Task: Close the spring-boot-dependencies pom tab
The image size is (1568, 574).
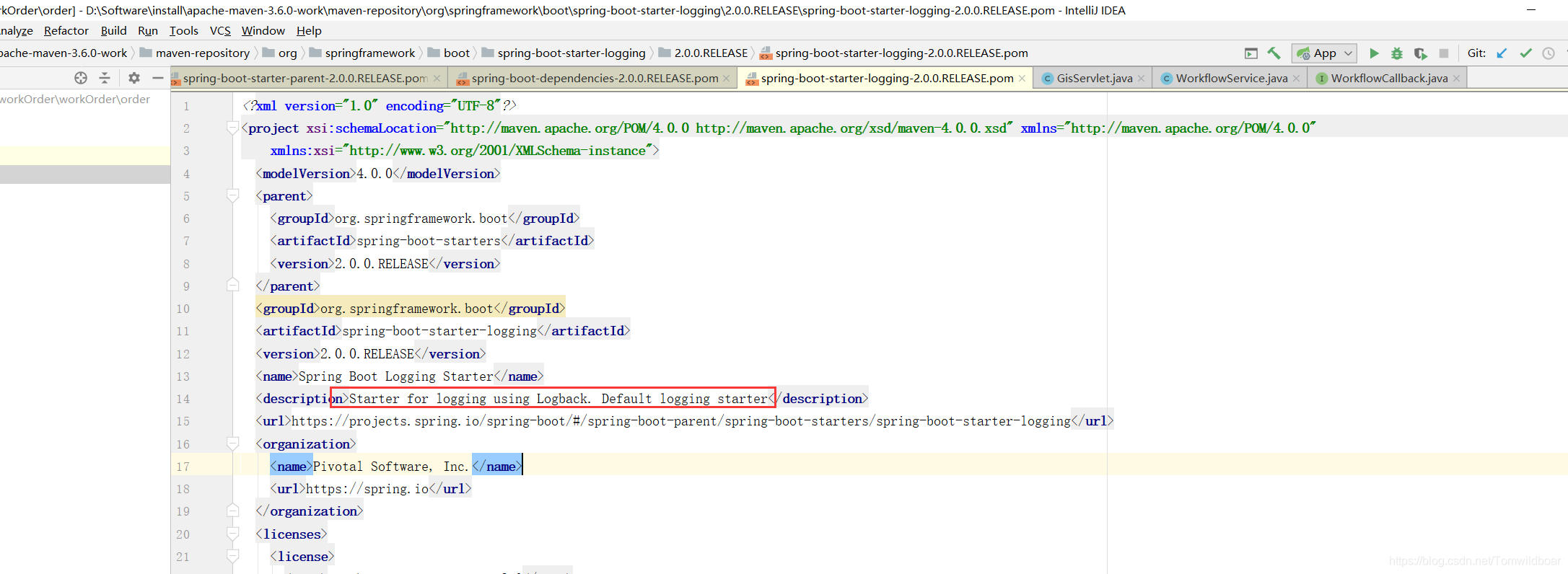Action: 726,79
